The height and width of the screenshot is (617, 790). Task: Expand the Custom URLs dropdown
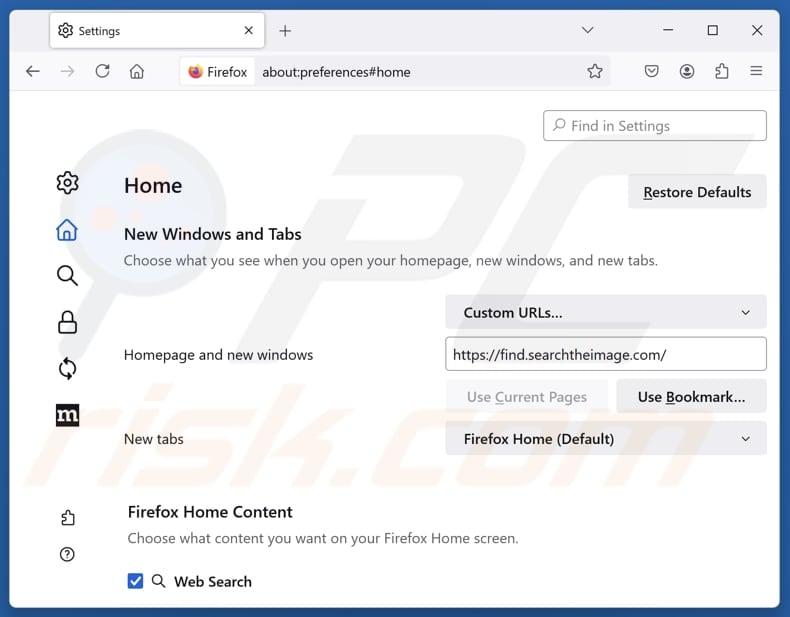(x=605, y=312)
